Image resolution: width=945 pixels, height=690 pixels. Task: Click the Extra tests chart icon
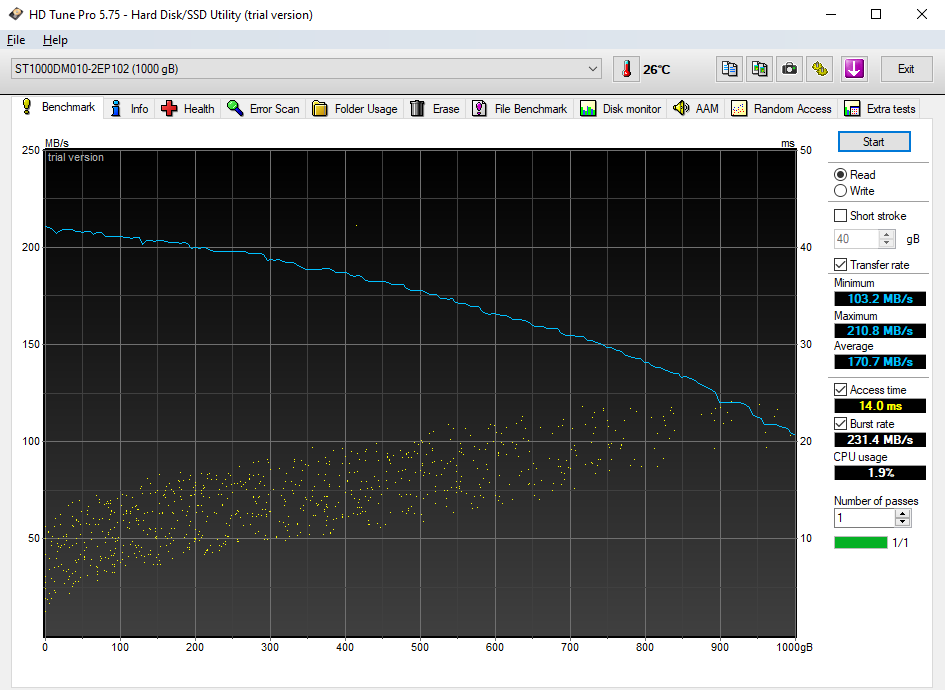point(852,108)
